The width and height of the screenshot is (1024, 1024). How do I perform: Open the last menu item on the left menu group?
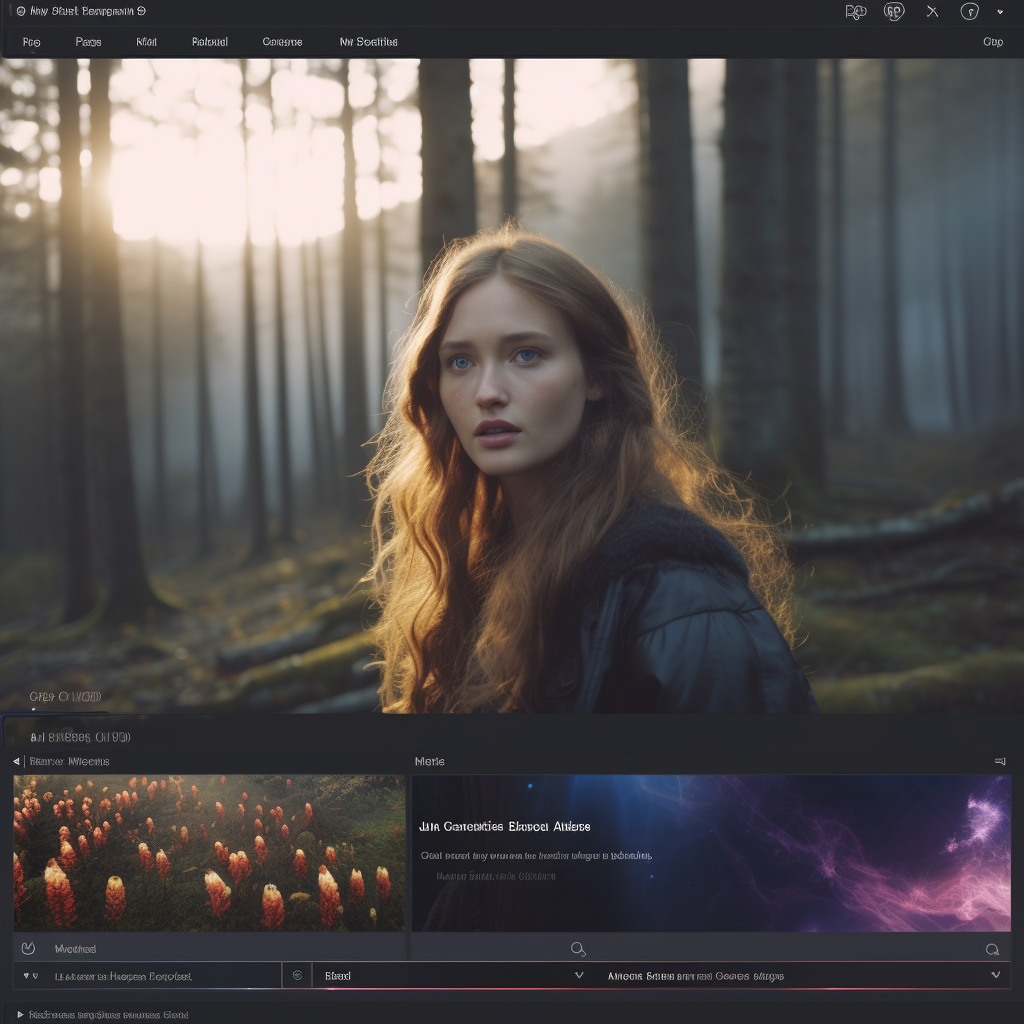(368, 42)
